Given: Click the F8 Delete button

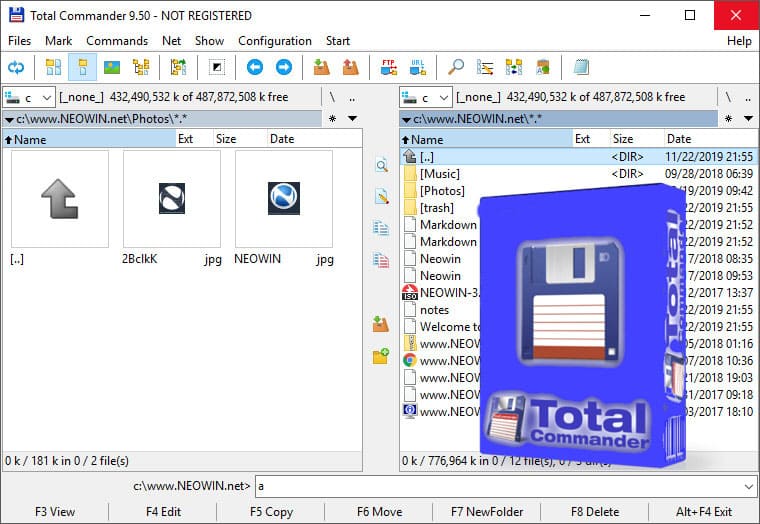Looking at the screenshot, I should 595,512.
